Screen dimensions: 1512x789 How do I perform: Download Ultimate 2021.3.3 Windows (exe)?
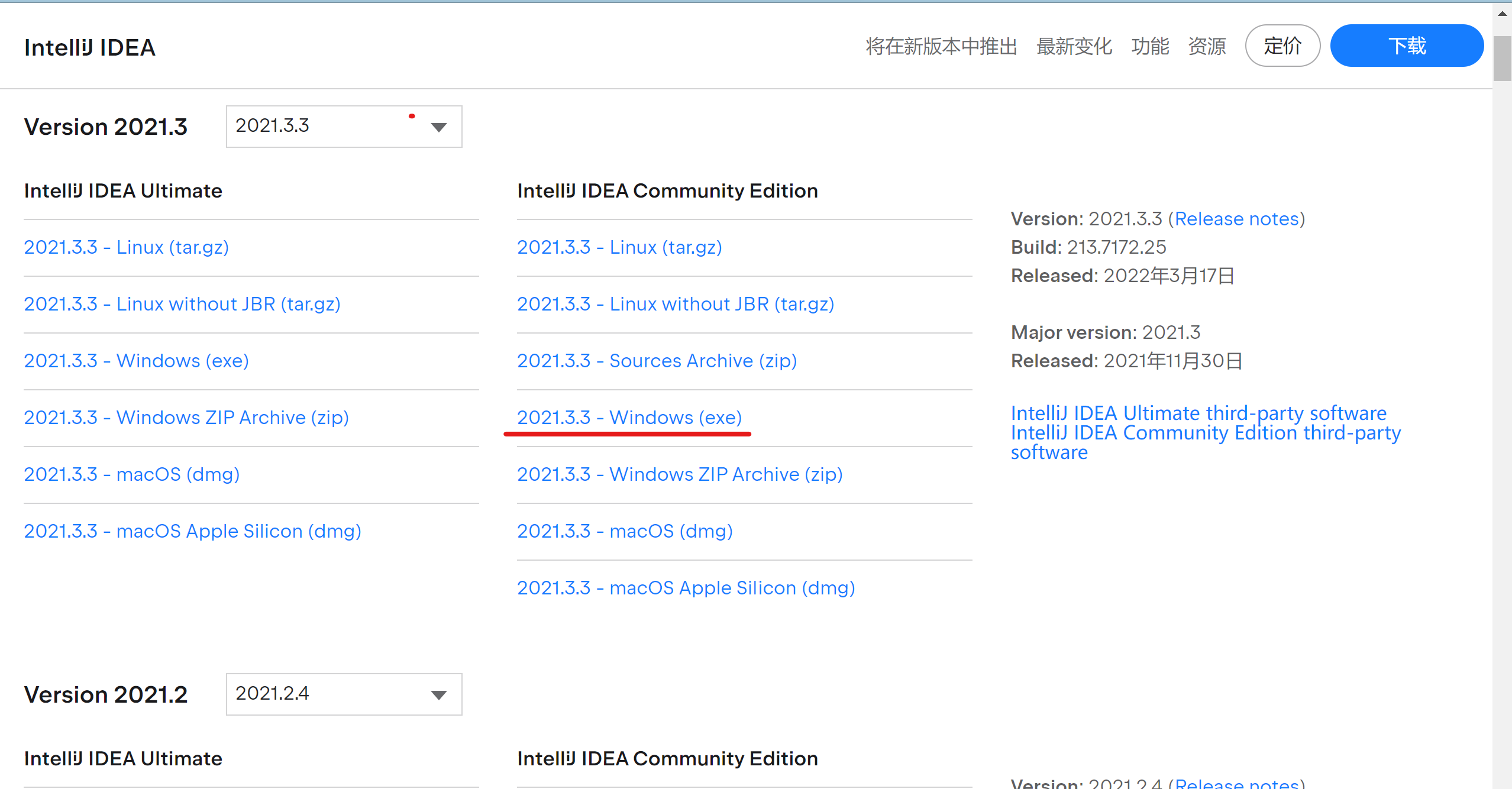[136, 361]
